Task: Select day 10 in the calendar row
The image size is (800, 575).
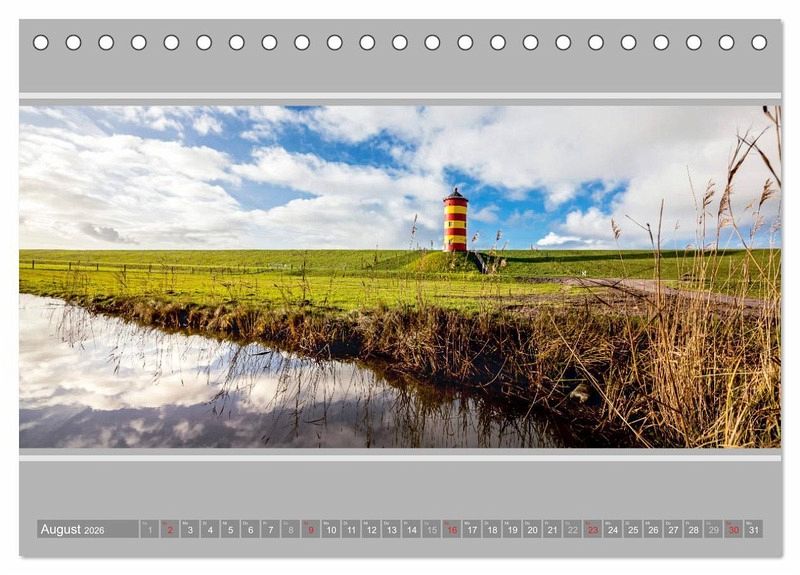Action: (330, 529)
